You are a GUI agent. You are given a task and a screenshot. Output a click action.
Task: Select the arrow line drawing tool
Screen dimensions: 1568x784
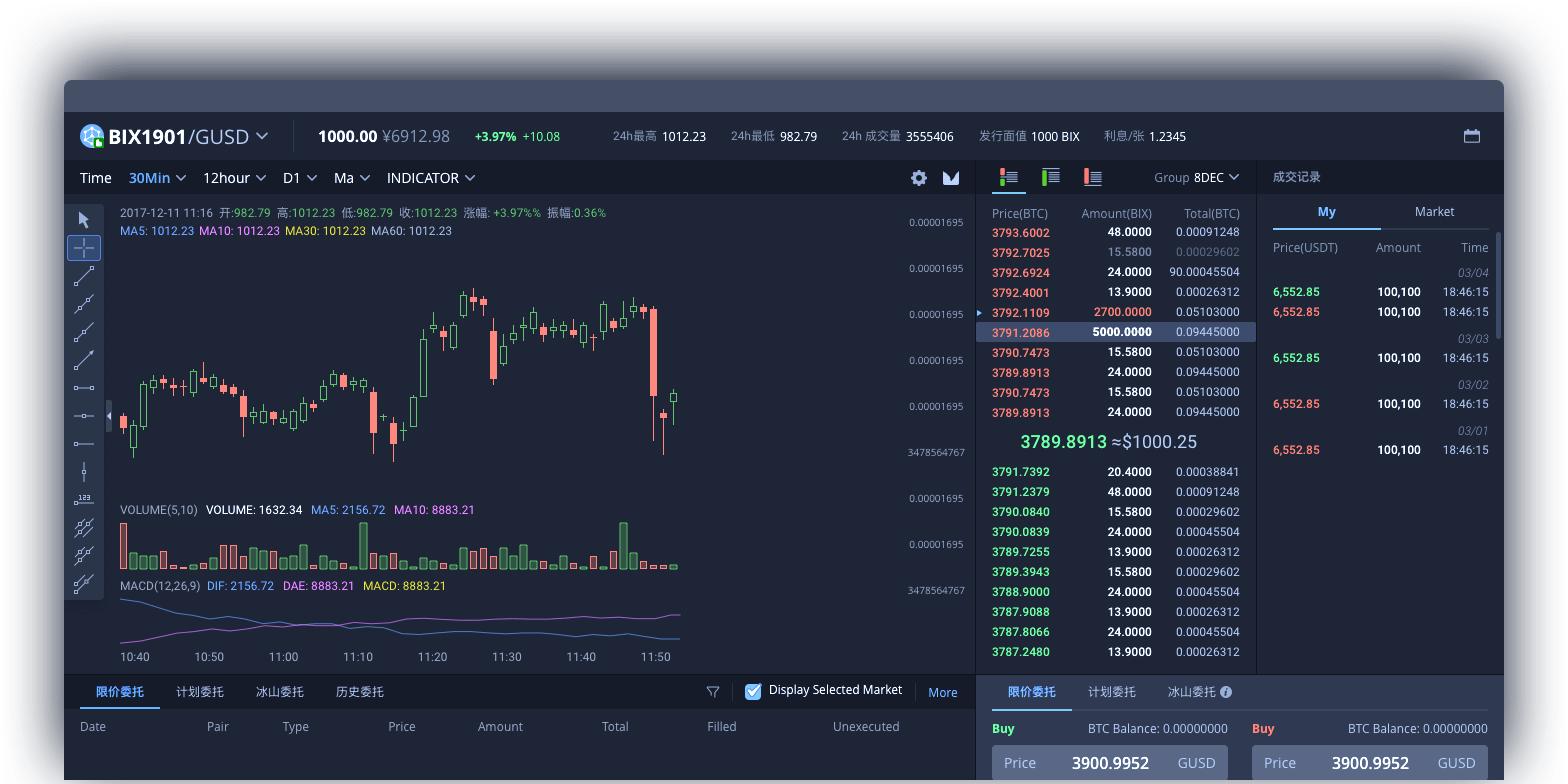point(84,359)
